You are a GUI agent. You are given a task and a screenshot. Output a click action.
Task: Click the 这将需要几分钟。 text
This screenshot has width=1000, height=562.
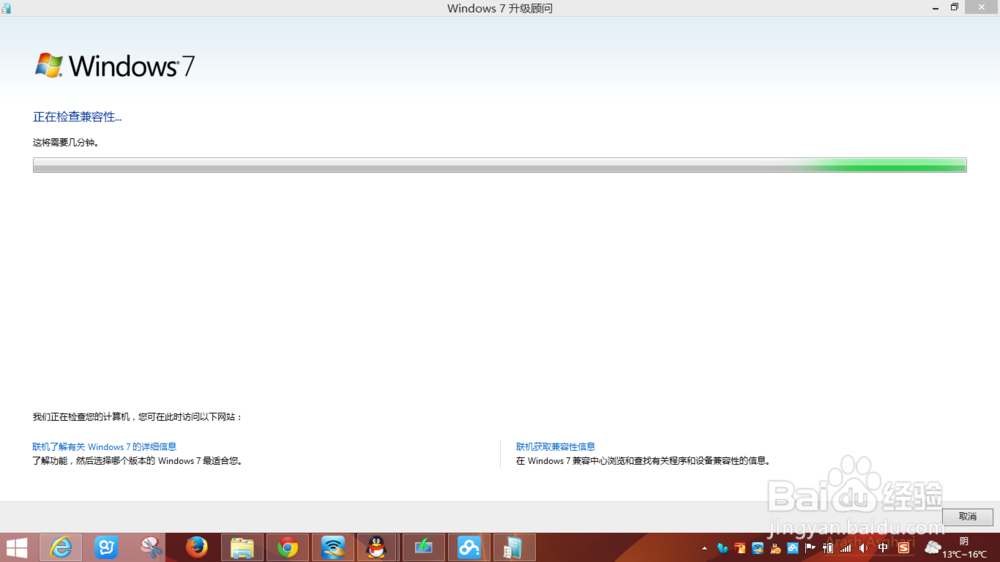point(66,142)
